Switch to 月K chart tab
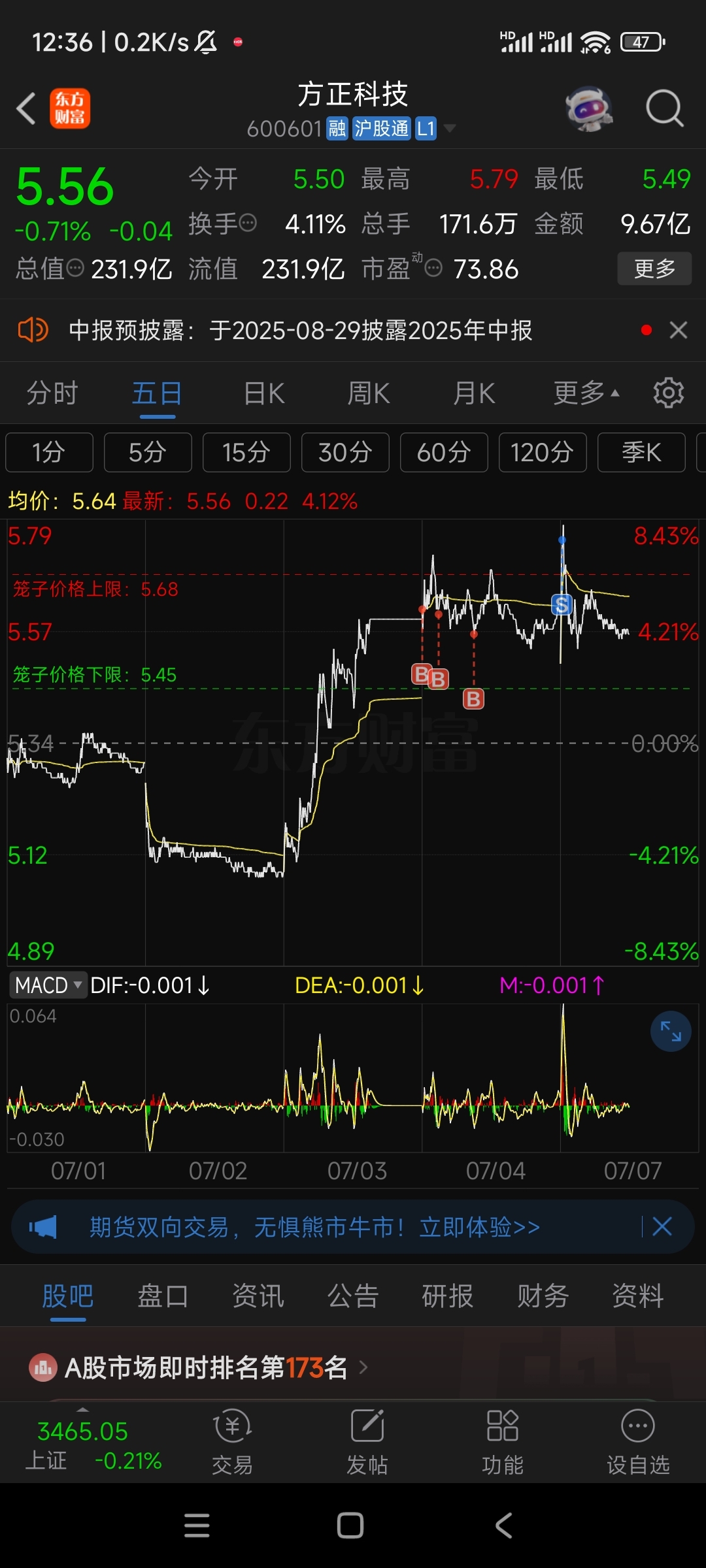Image resolution: width=706 pixels, height=1568 pixels. click(474, 393)
